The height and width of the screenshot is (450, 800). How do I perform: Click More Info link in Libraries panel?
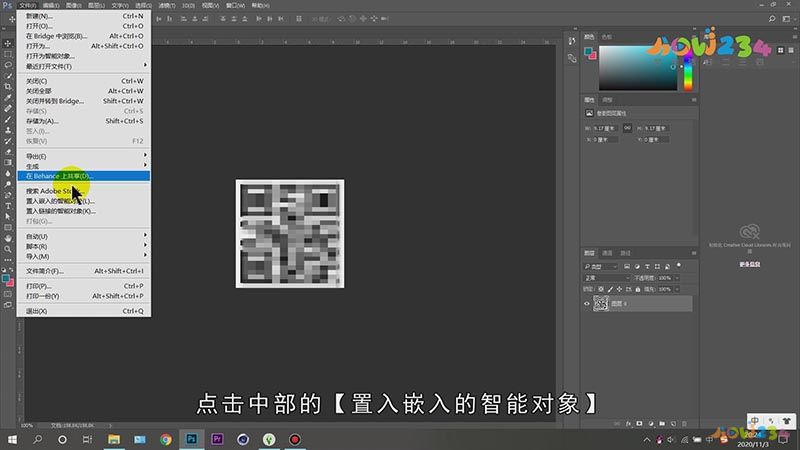[x=749, y=264]
